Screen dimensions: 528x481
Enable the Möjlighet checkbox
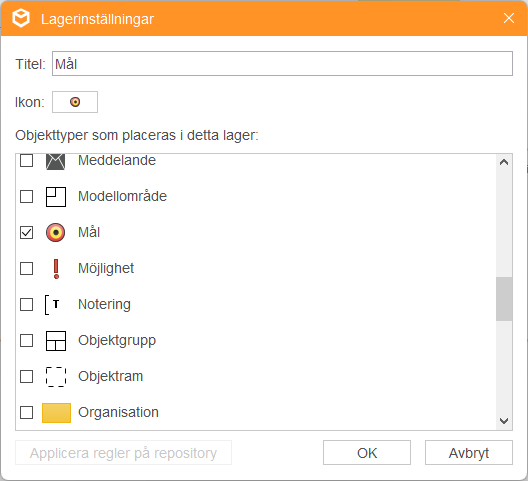tap(26, 268)
